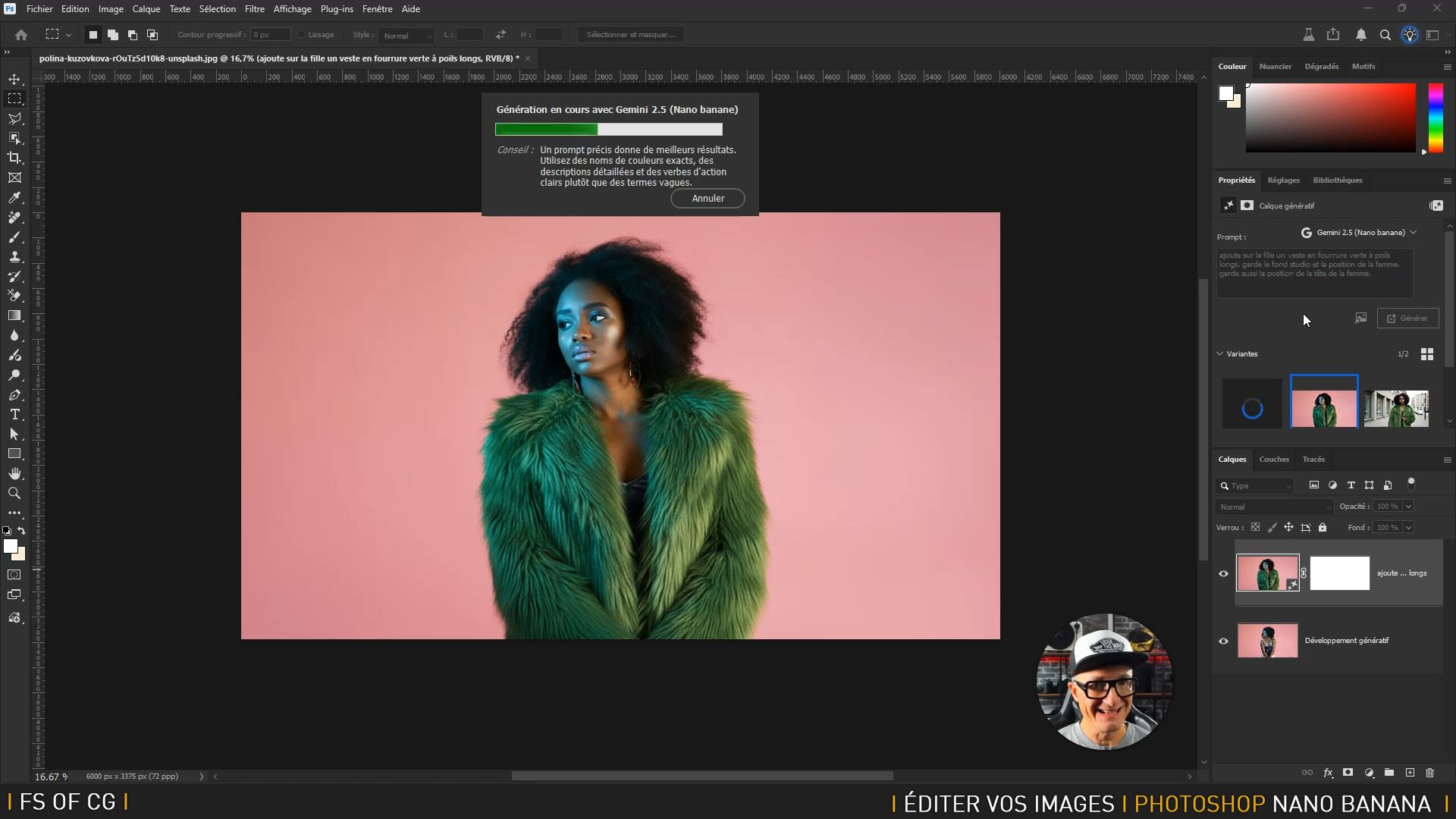Screen dimensions: 1456x819
Task: Hide the 'ajoute ... longs' generative layer
Action: [x=1223, y=573]
